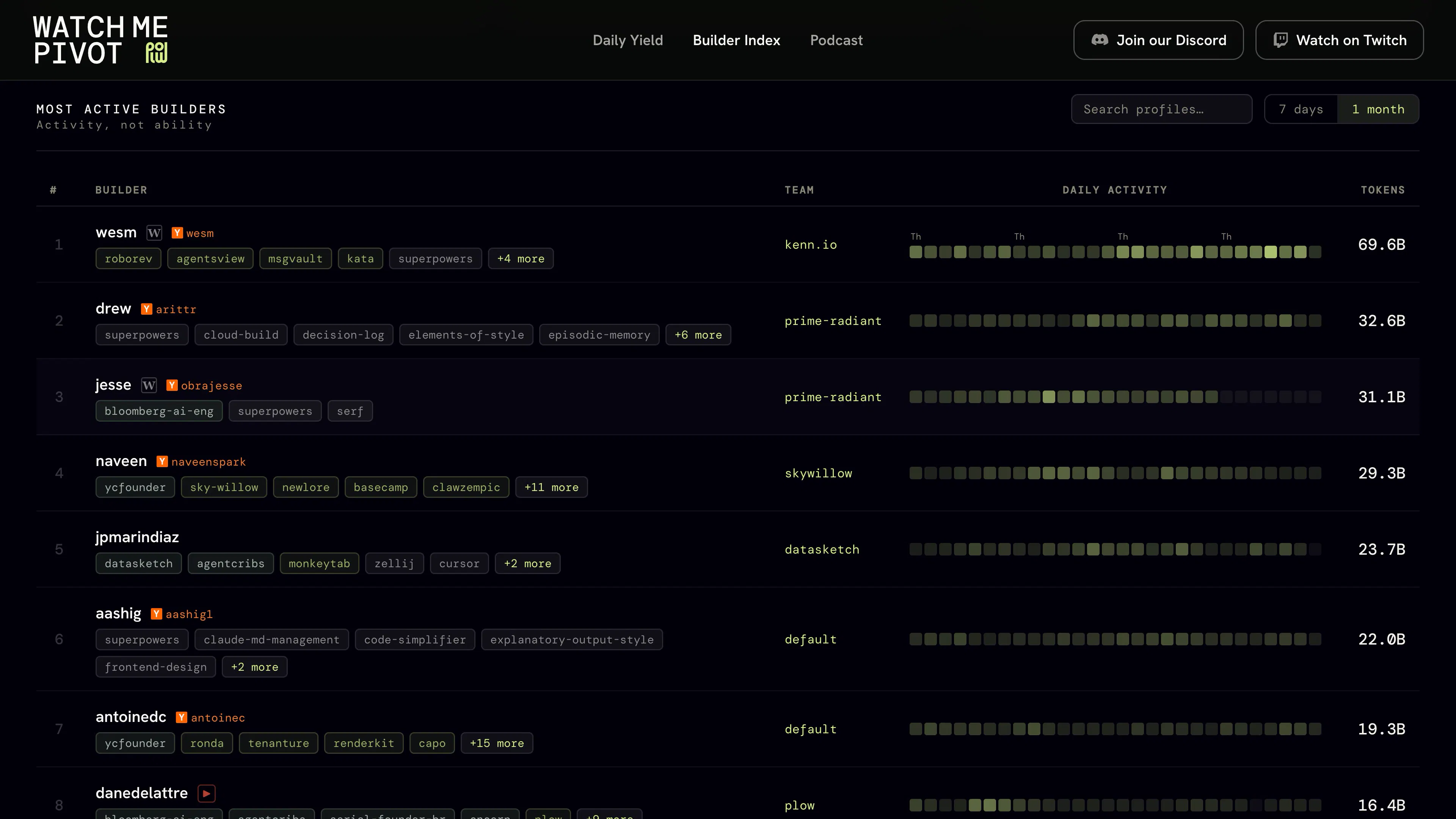The width and height of the screenshot is (1456, 819).
Task: Open the wesm Hacker News username link
Action: [200, 234]
